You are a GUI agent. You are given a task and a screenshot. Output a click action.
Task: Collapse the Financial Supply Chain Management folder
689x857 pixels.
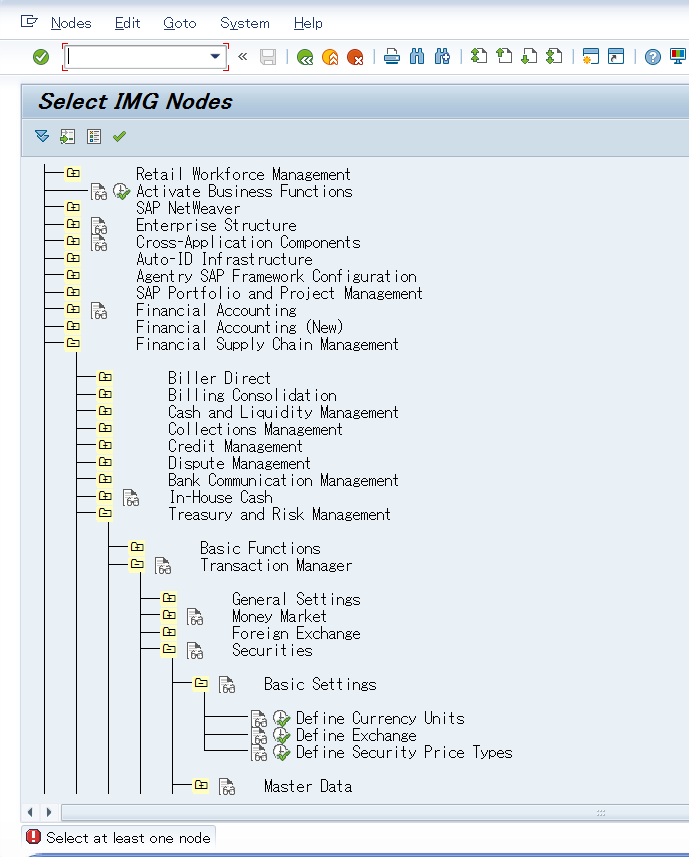[73, 343]
